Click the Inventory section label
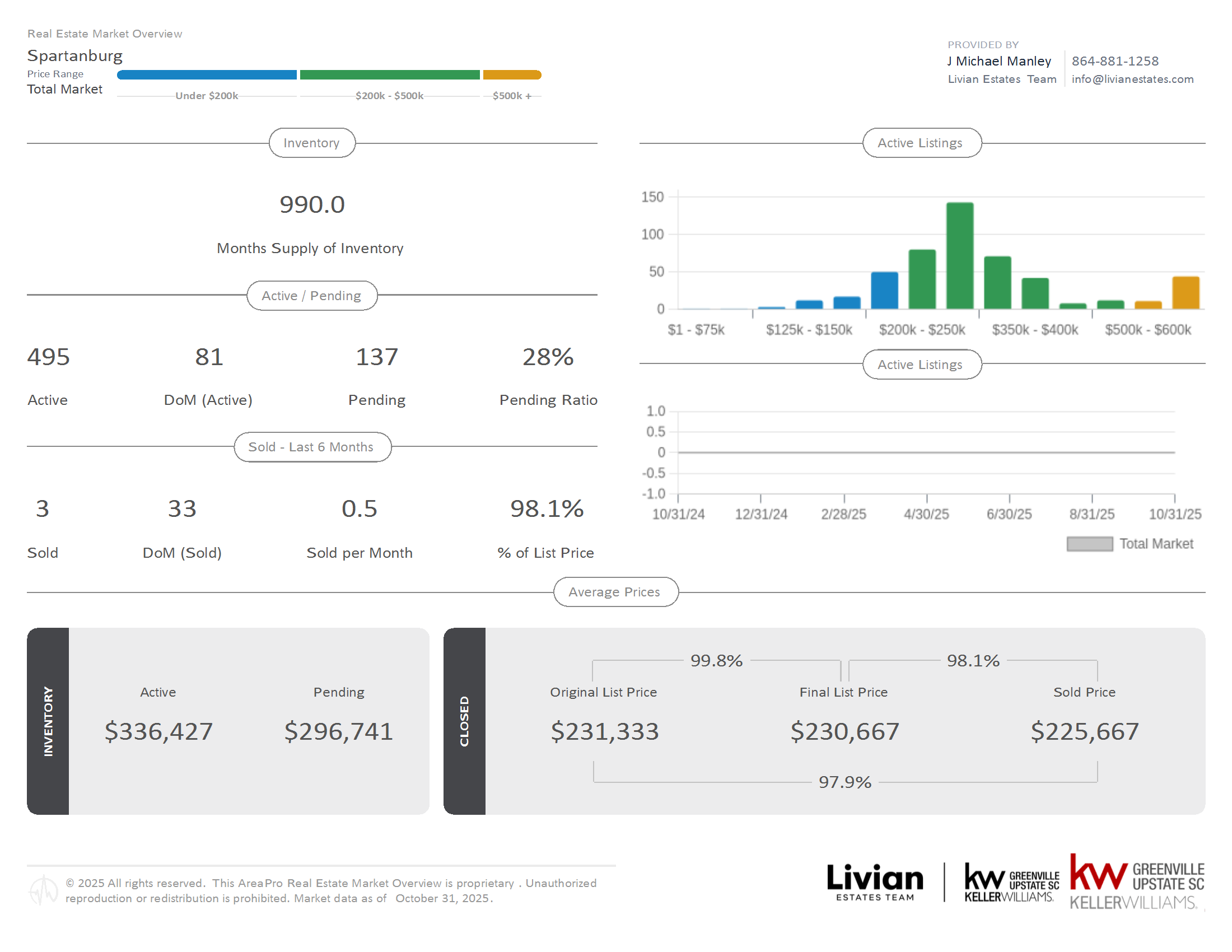The height and width of the screenshot is (952, 1232). [311, 143]
